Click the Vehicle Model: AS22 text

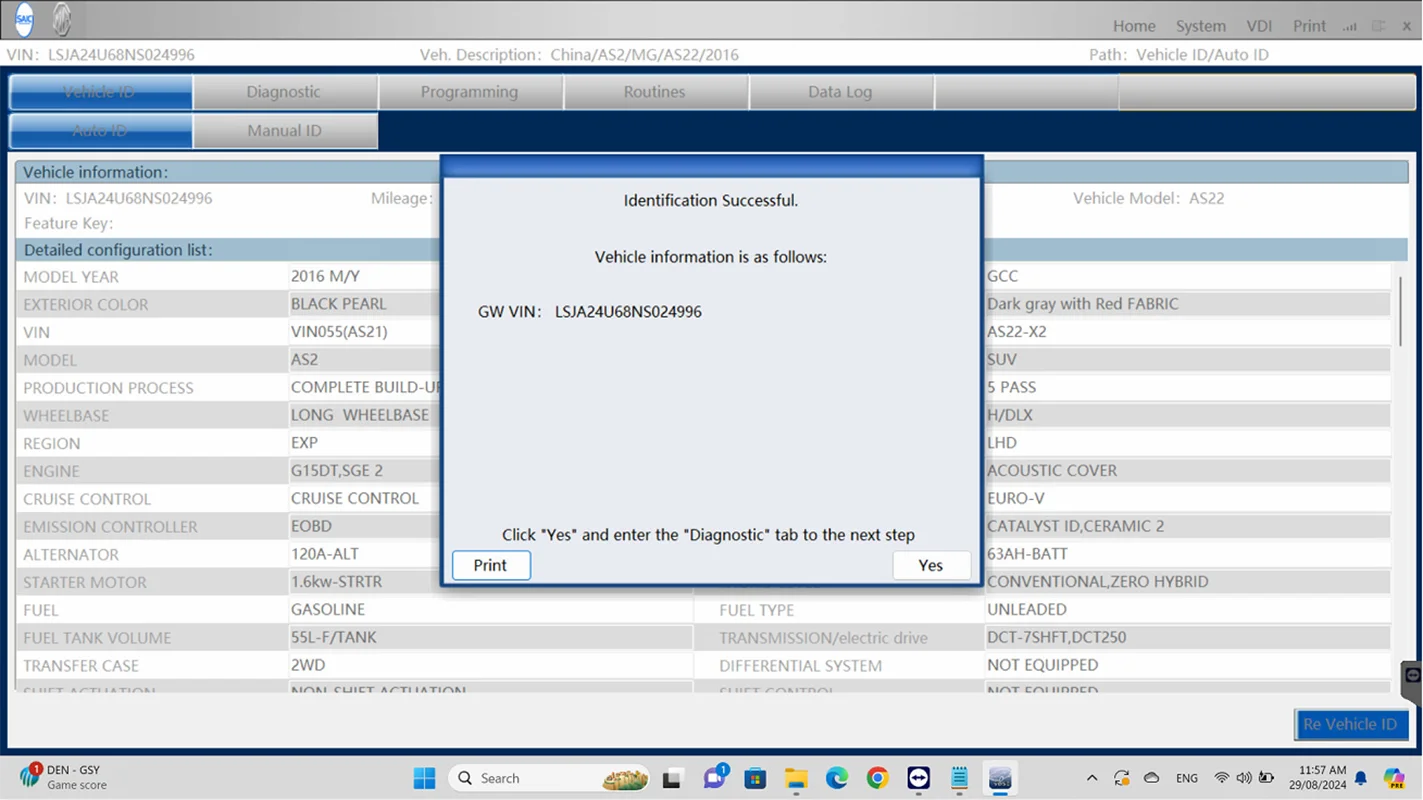click(1149, 198)
